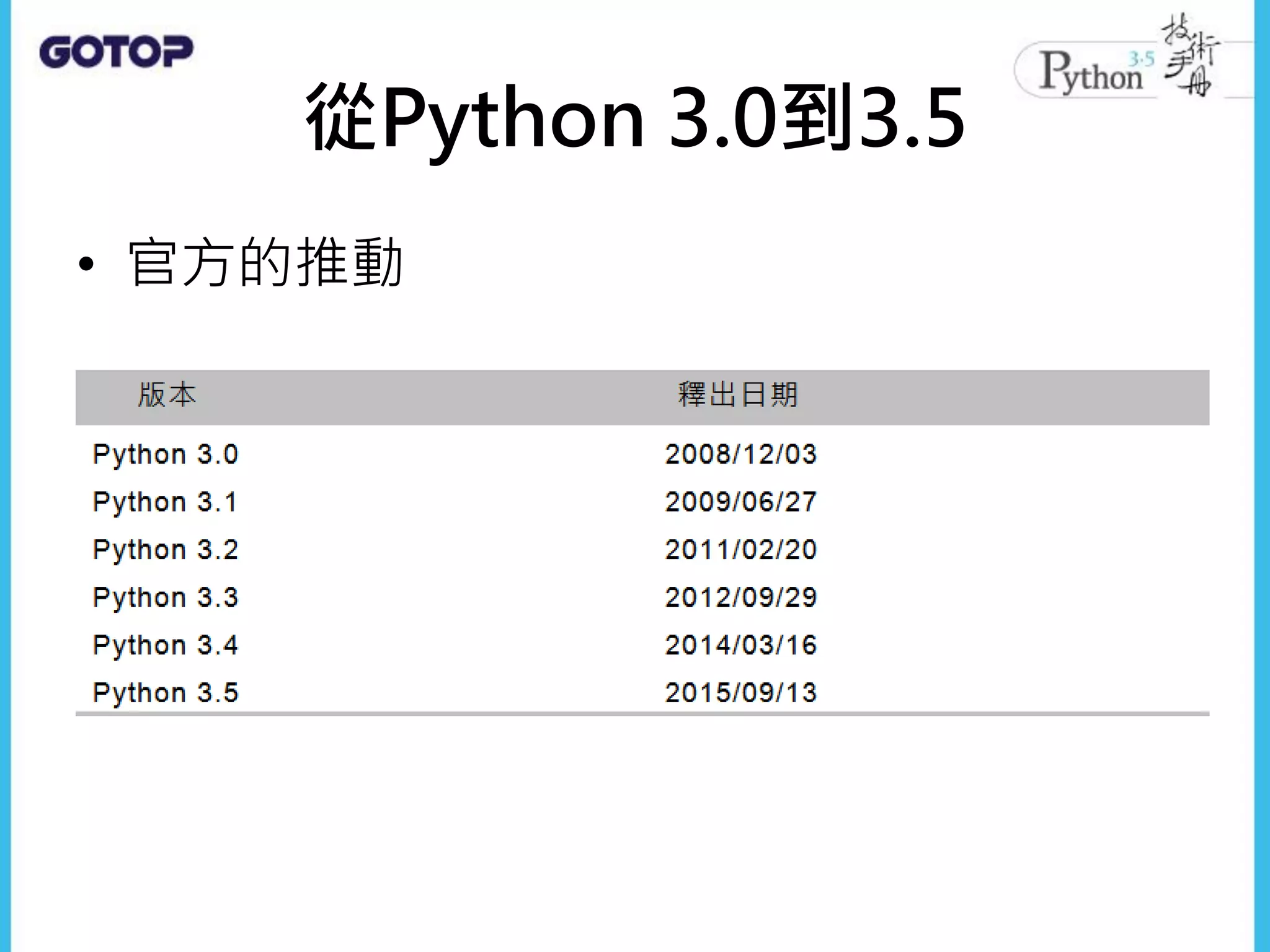Select the Python 3.1 table cell
Screen dimensions: 1270x952
coord(165,503)
